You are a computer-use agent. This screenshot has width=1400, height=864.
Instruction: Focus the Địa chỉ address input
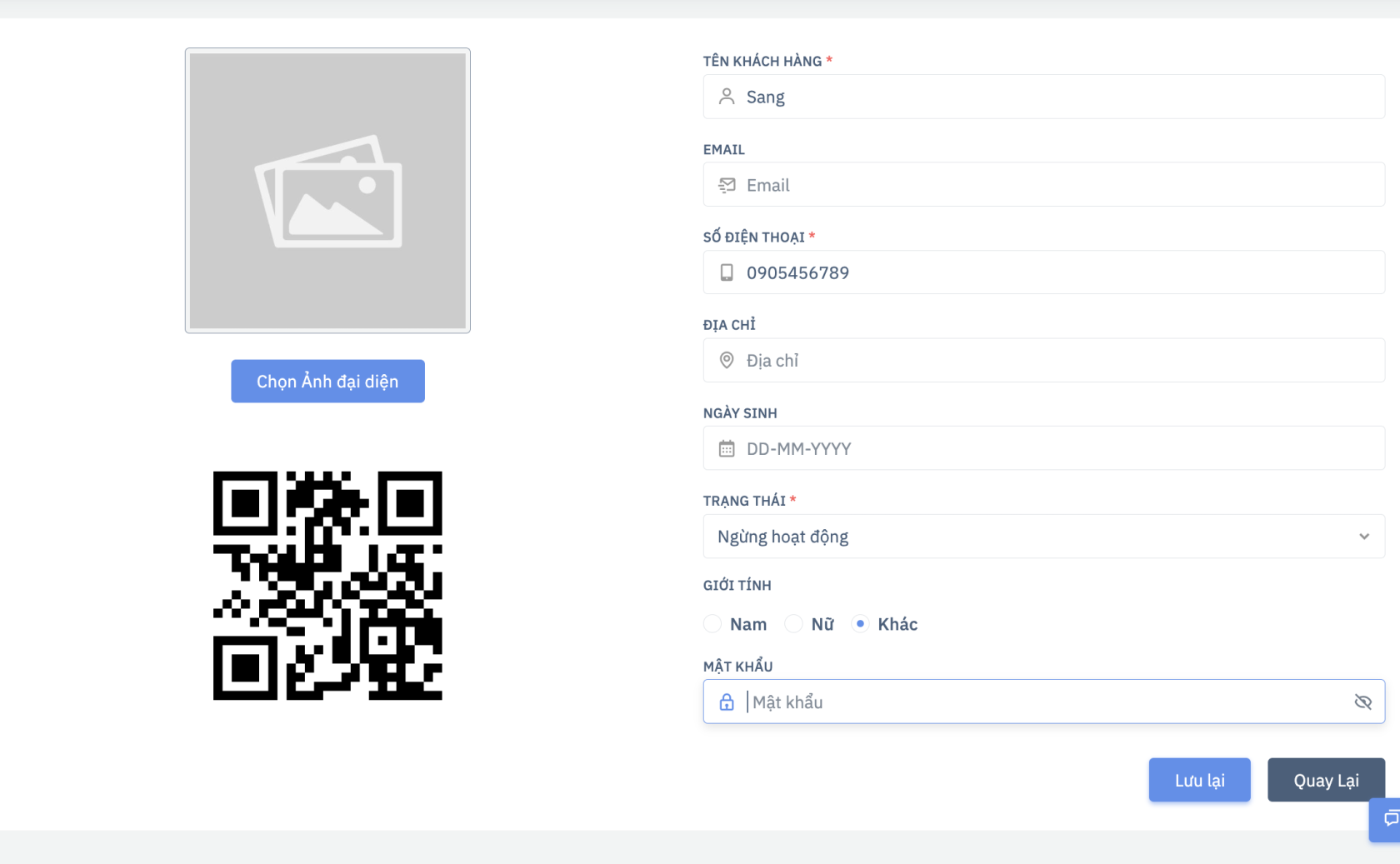pos(1044,360)
